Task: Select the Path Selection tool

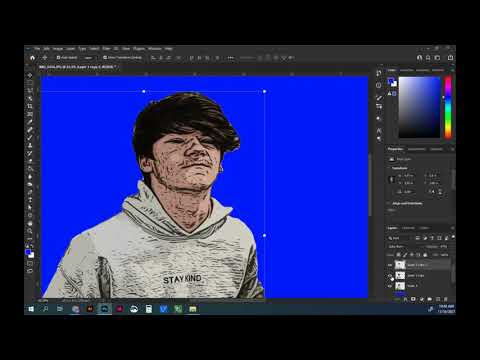Action: point(30,207)
